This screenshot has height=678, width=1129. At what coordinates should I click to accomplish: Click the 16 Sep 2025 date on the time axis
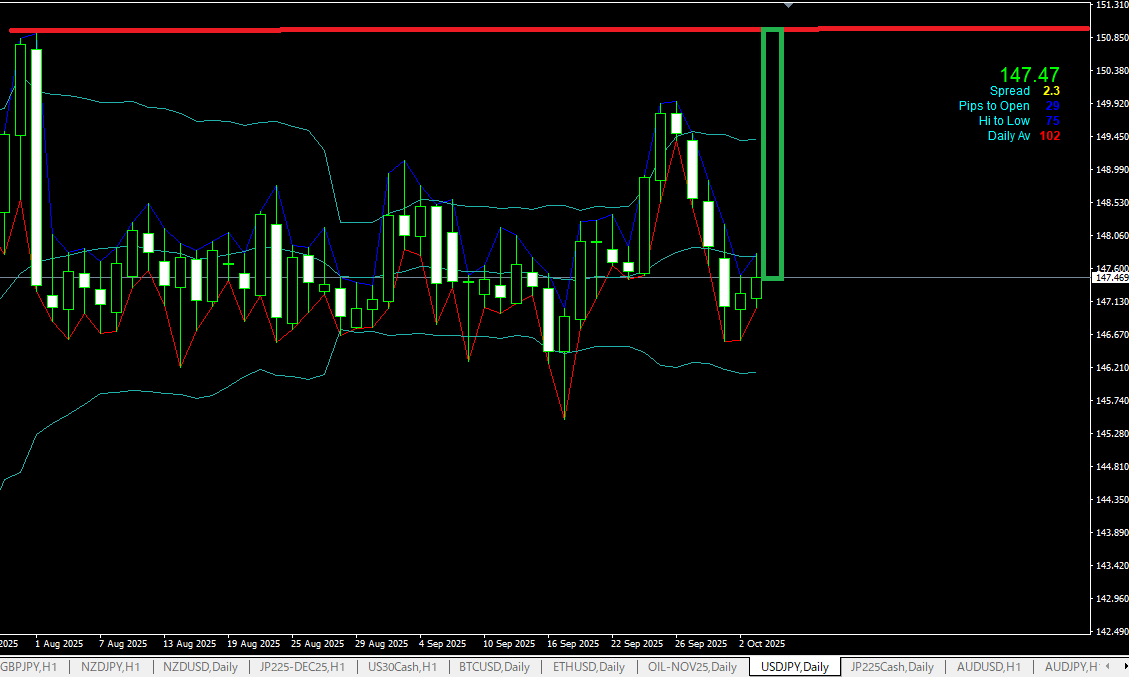click(x=574, y=644)
